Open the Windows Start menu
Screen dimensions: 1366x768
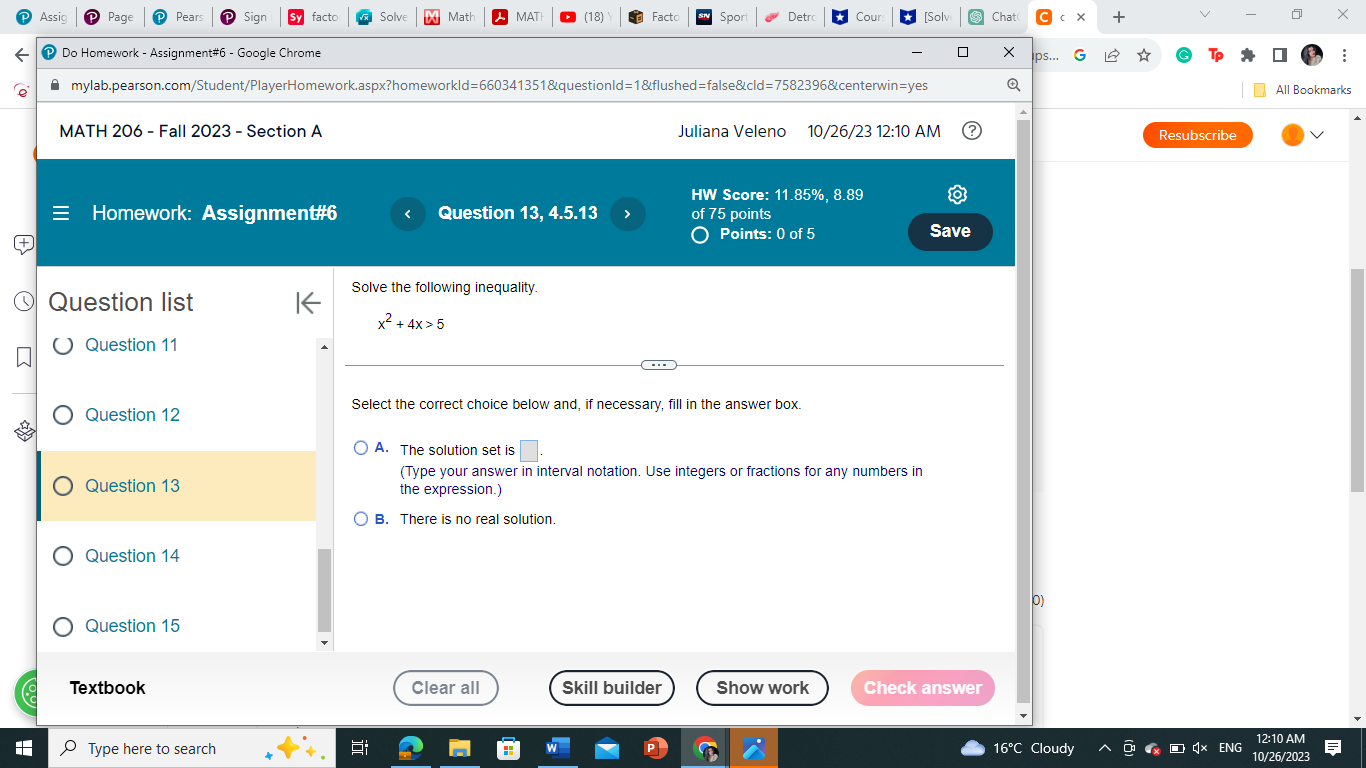pos(24,748)
